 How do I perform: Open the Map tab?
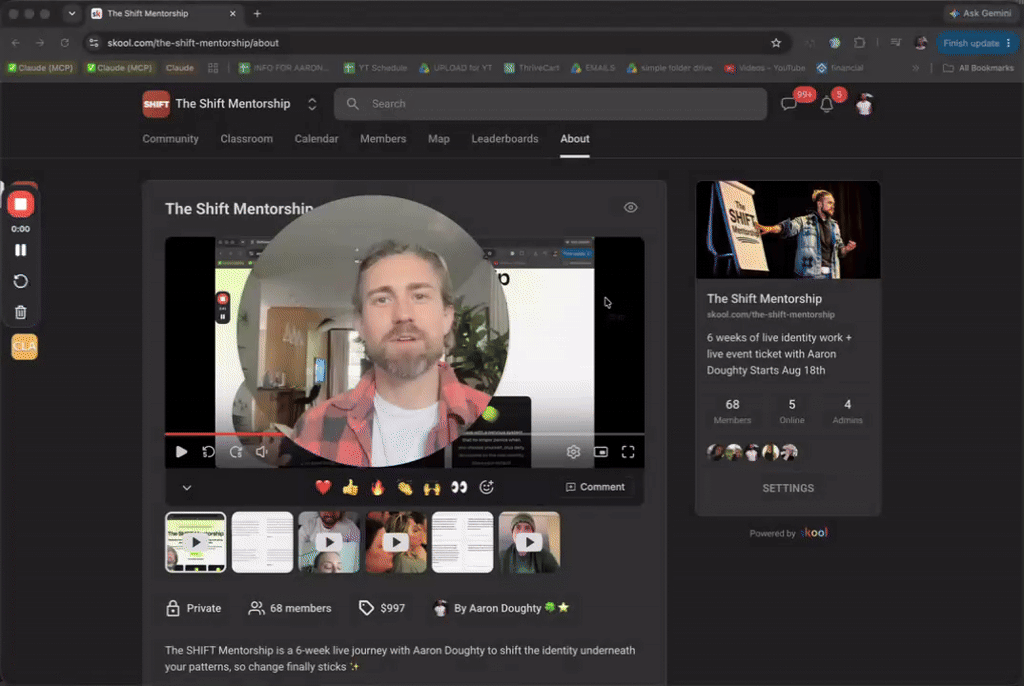click(439, 139)
